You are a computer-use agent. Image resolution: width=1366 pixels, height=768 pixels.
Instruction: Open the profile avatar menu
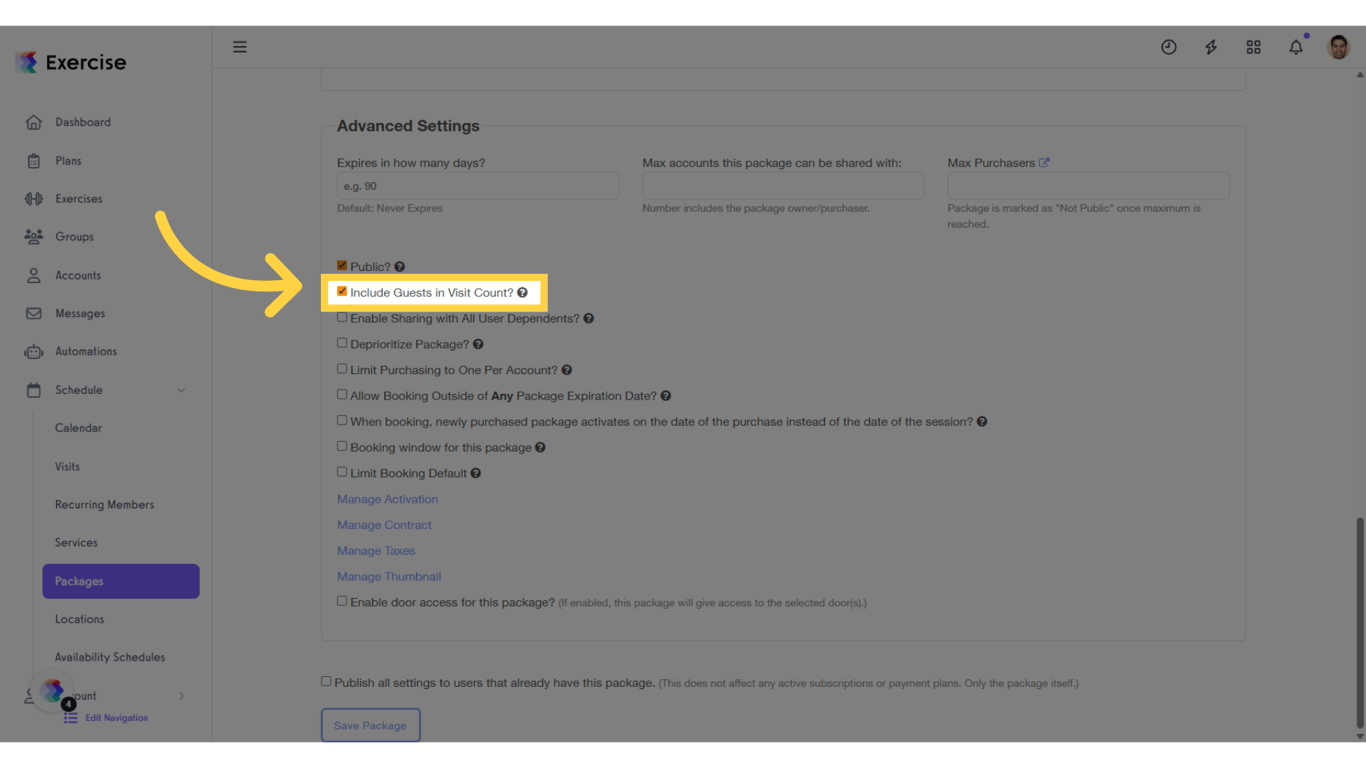tap(1338, 46)
